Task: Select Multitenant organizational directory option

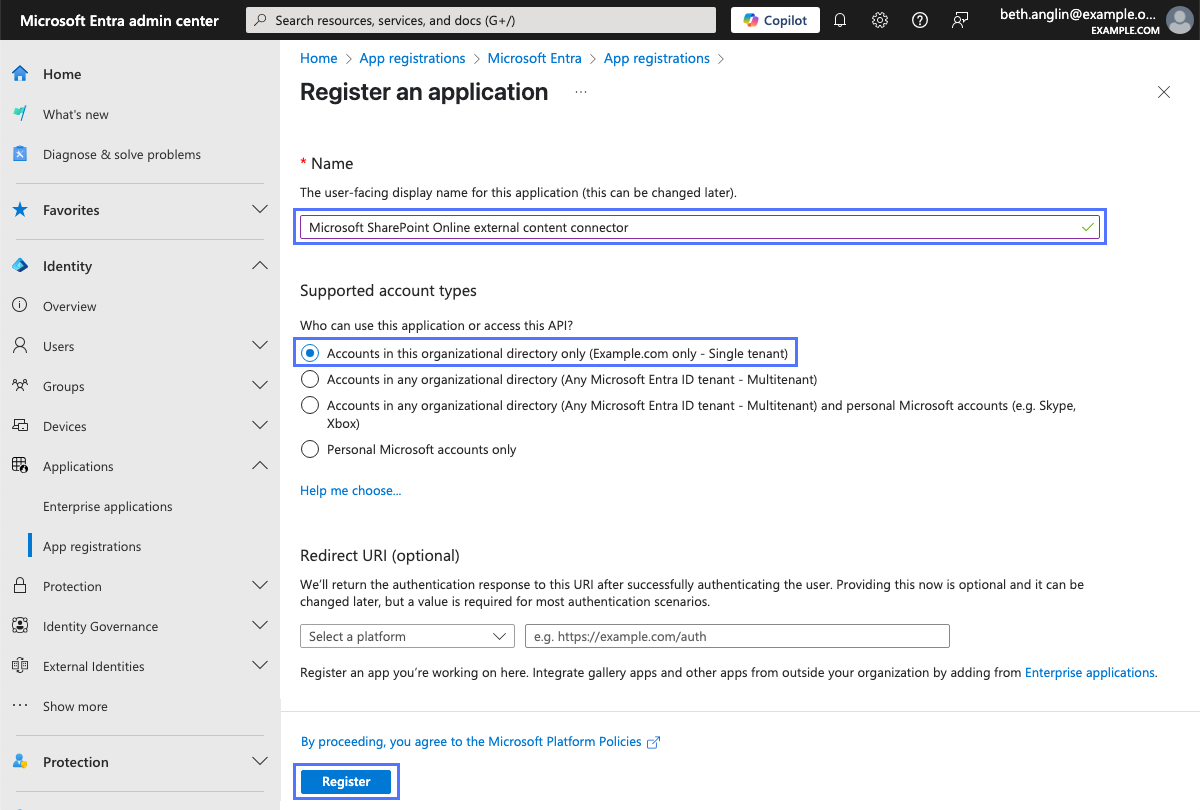Action: [310, 379]
